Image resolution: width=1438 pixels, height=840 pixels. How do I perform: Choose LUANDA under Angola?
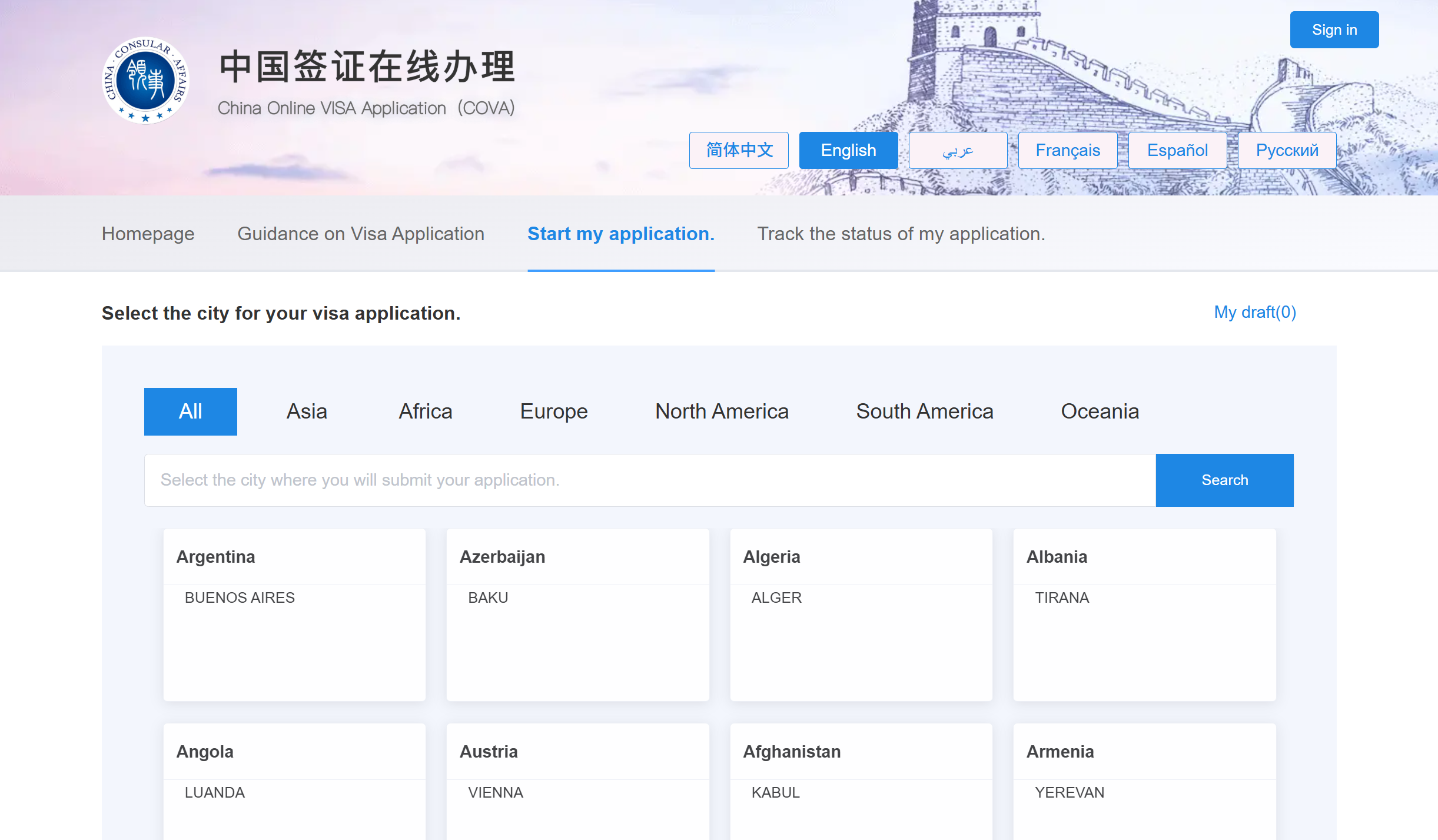[214, 792]
